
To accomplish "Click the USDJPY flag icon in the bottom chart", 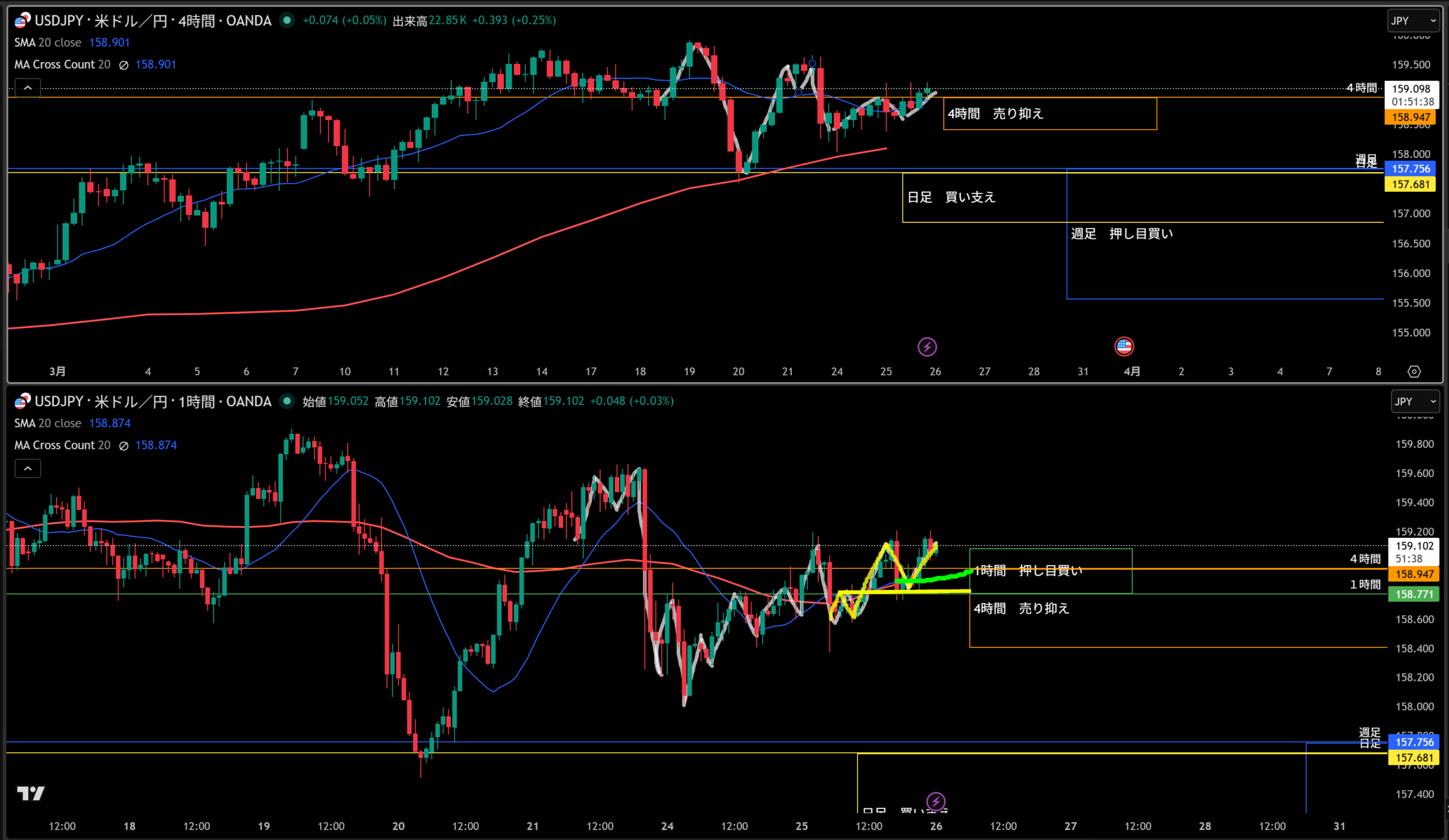I will [x=22, y=401].
